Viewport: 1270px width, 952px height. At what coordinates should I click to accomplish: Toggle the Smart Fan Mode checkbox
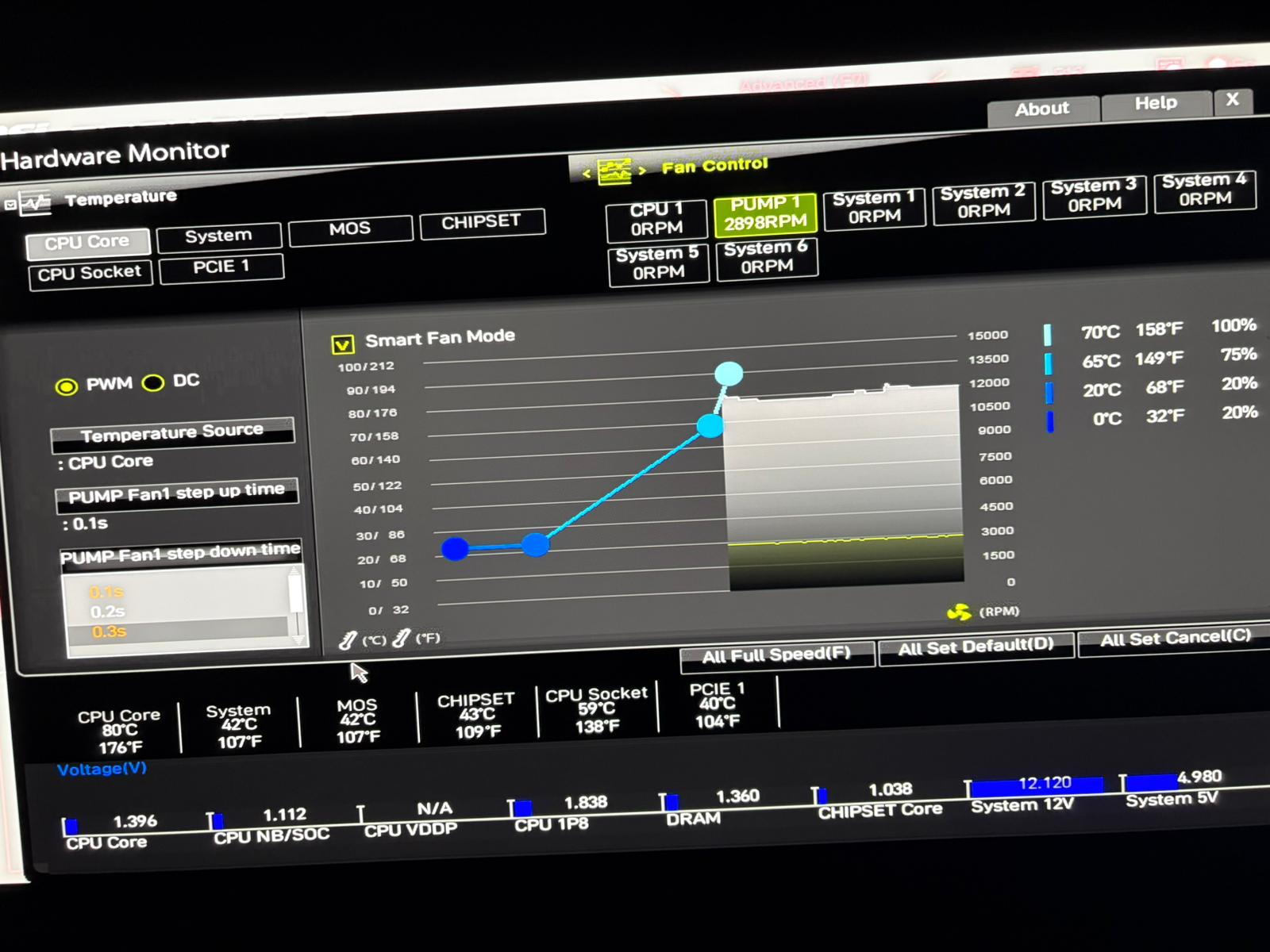click(x=343, y=344)
